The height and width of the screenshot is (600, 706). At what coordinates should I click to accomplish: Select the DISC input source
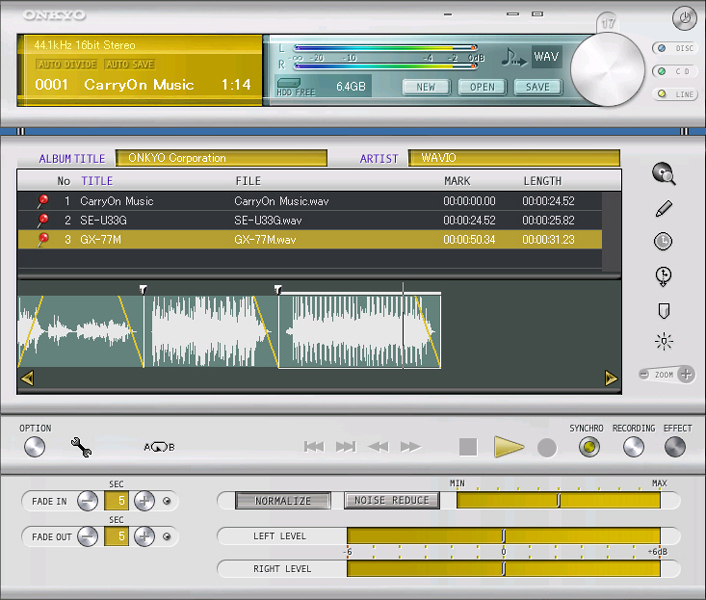click(x=672, y=48)
